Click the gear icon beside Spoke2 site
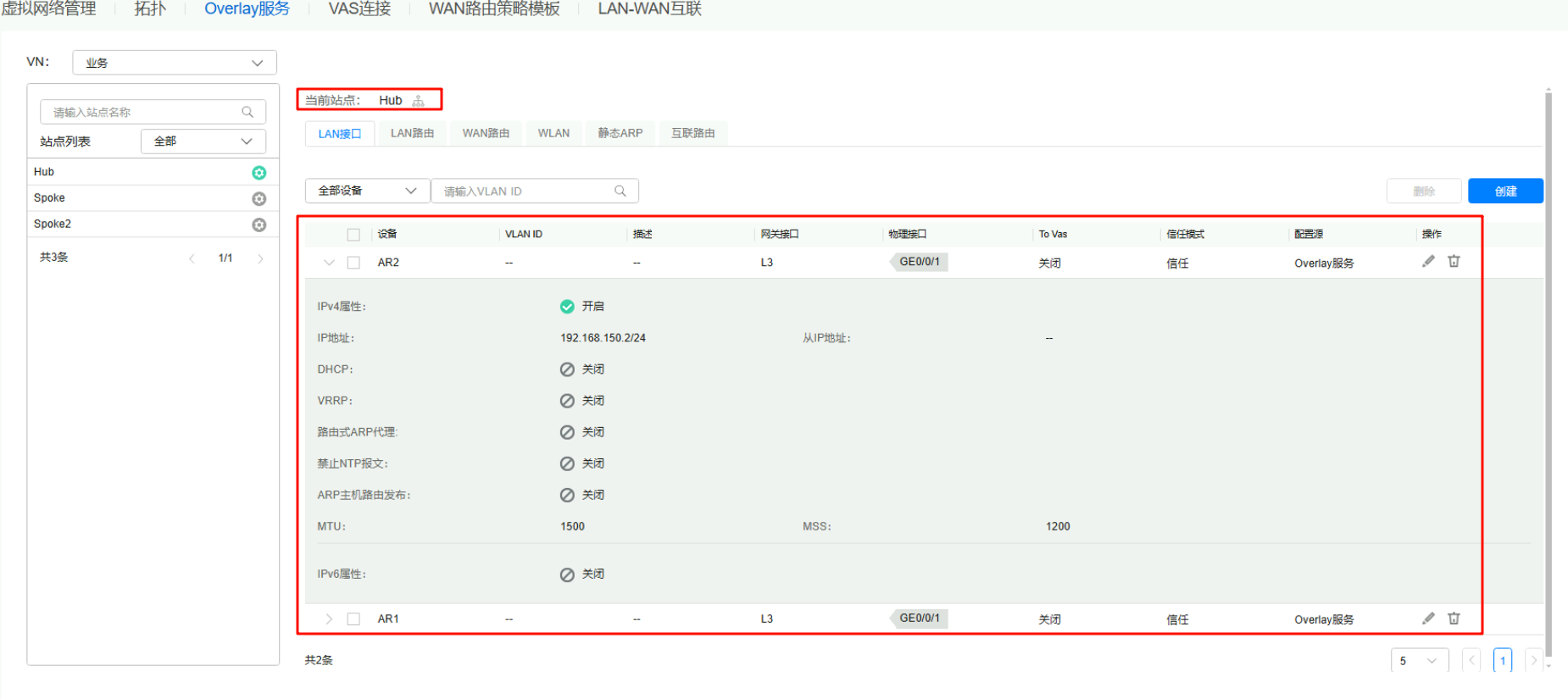 point(259,225)
